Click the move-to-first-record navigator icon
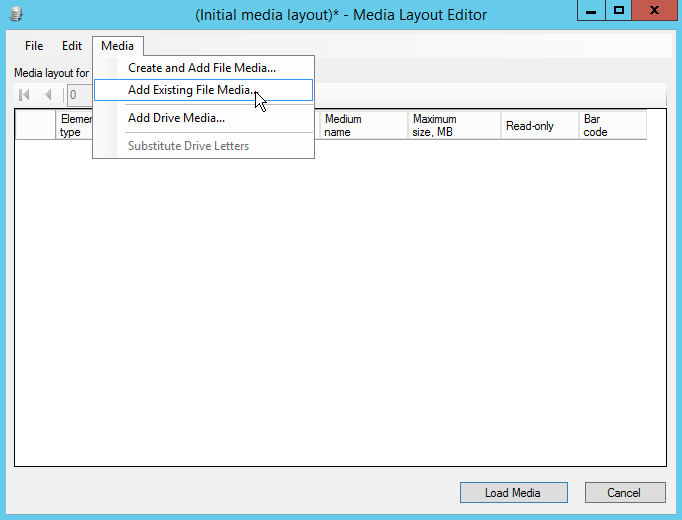Viewport: 682px width, 520px height. tap(25, 95)
